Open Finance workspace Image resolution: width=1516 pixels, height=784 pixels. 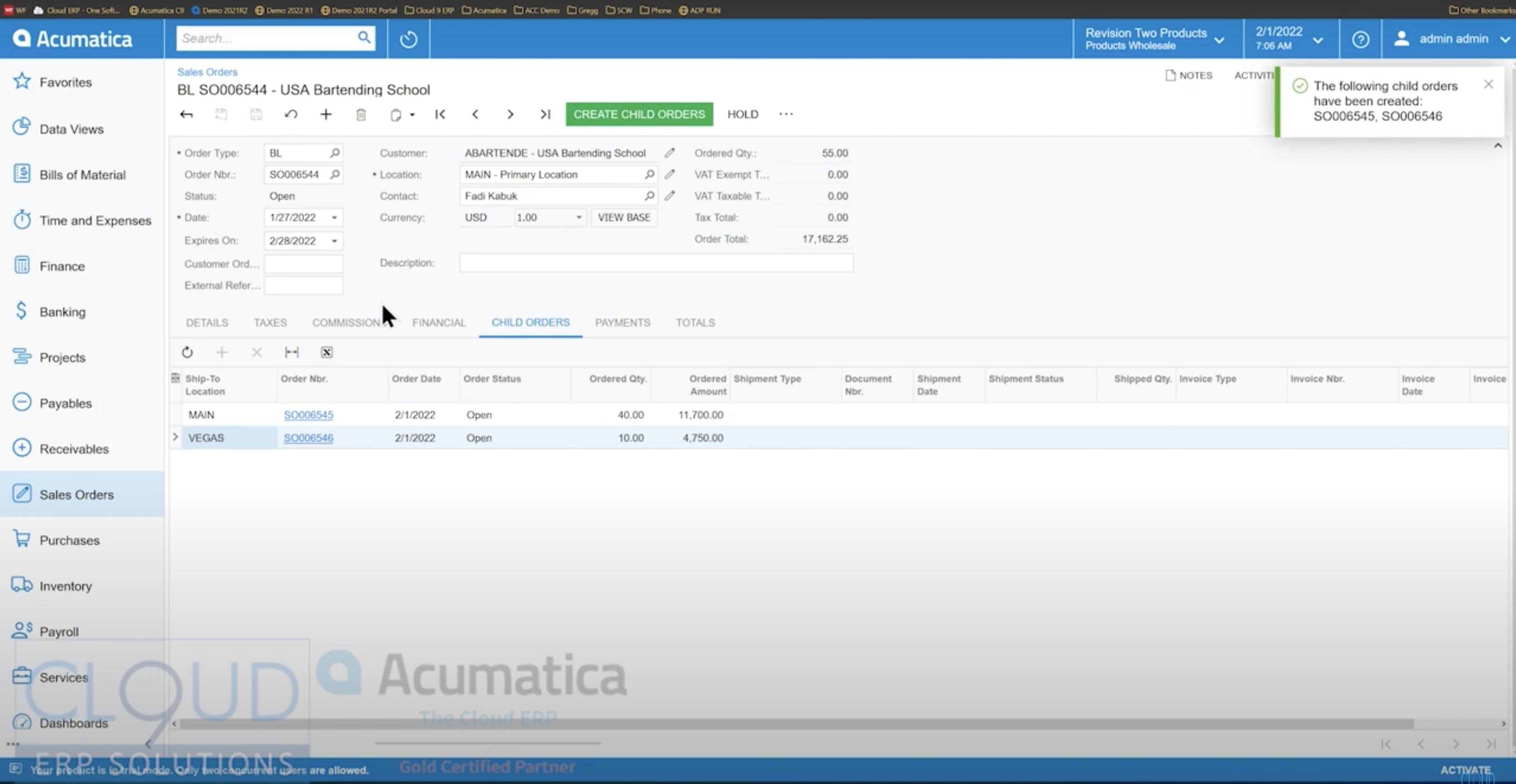pos(49,266)
